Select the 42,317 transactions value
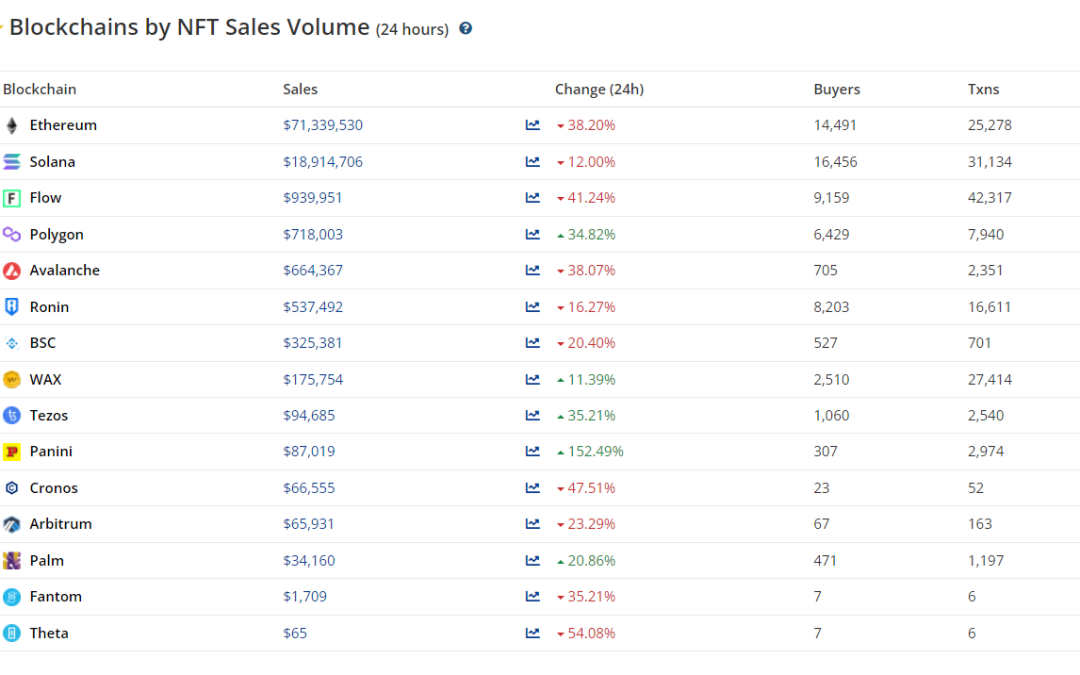 click(x=990, y=198)
